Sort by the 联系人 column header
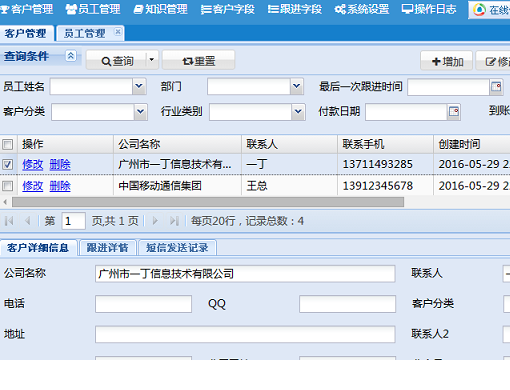 (x=289, y=144)
